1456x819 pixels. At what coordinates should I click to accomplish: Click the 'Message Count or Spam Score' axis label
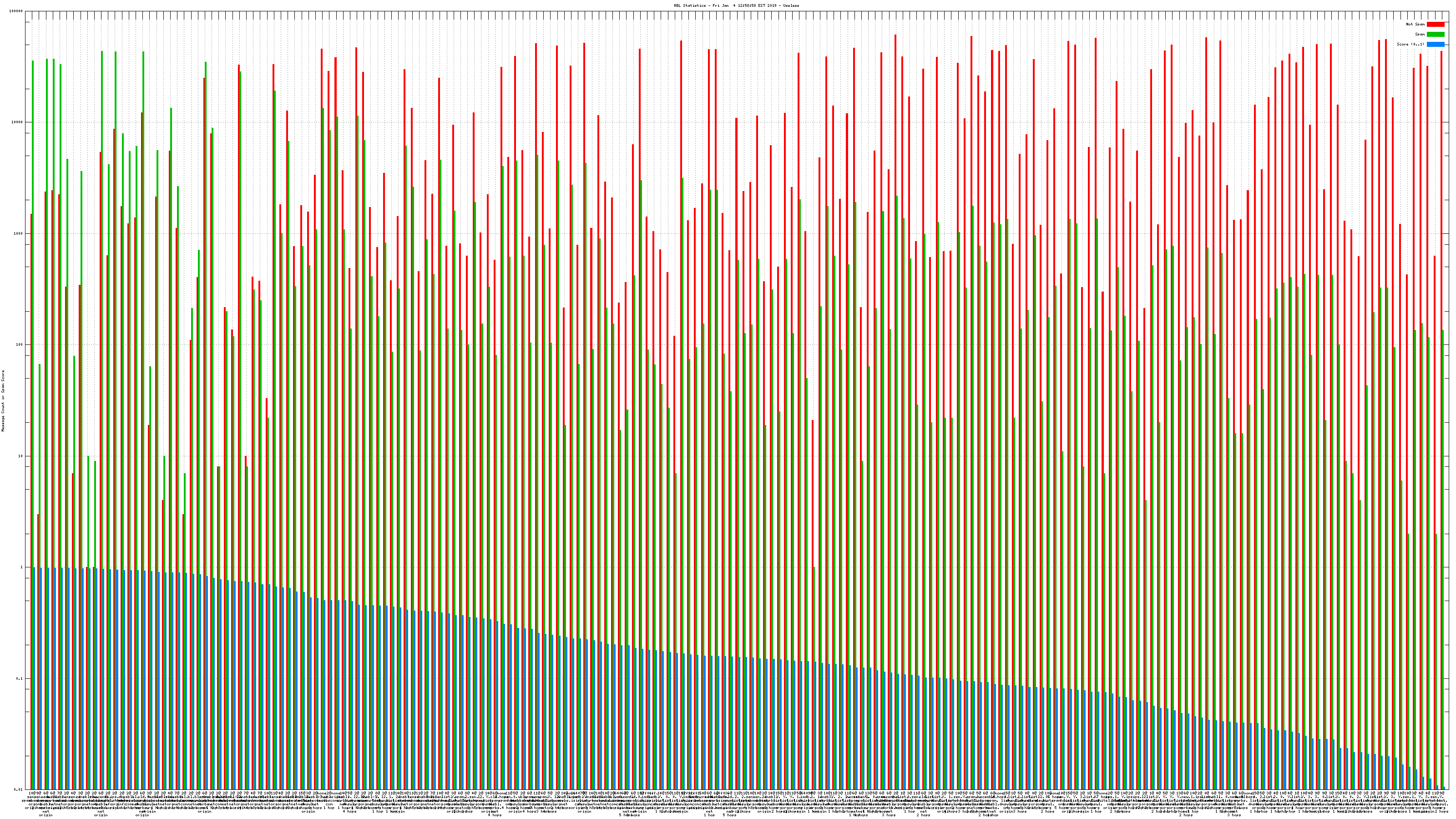3,401
